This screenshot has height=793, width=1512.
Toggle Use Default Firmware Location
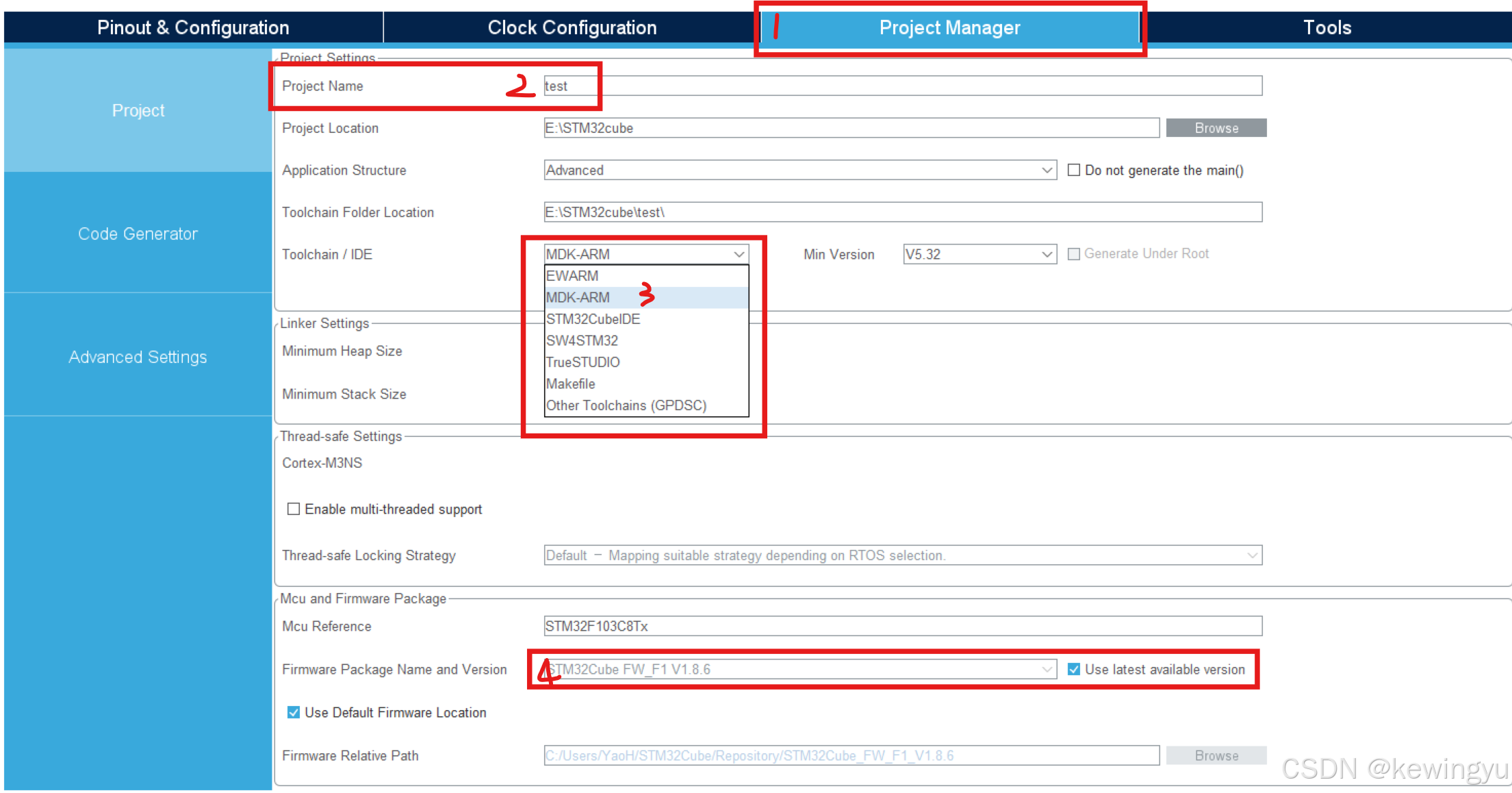[x=294, y=712]
